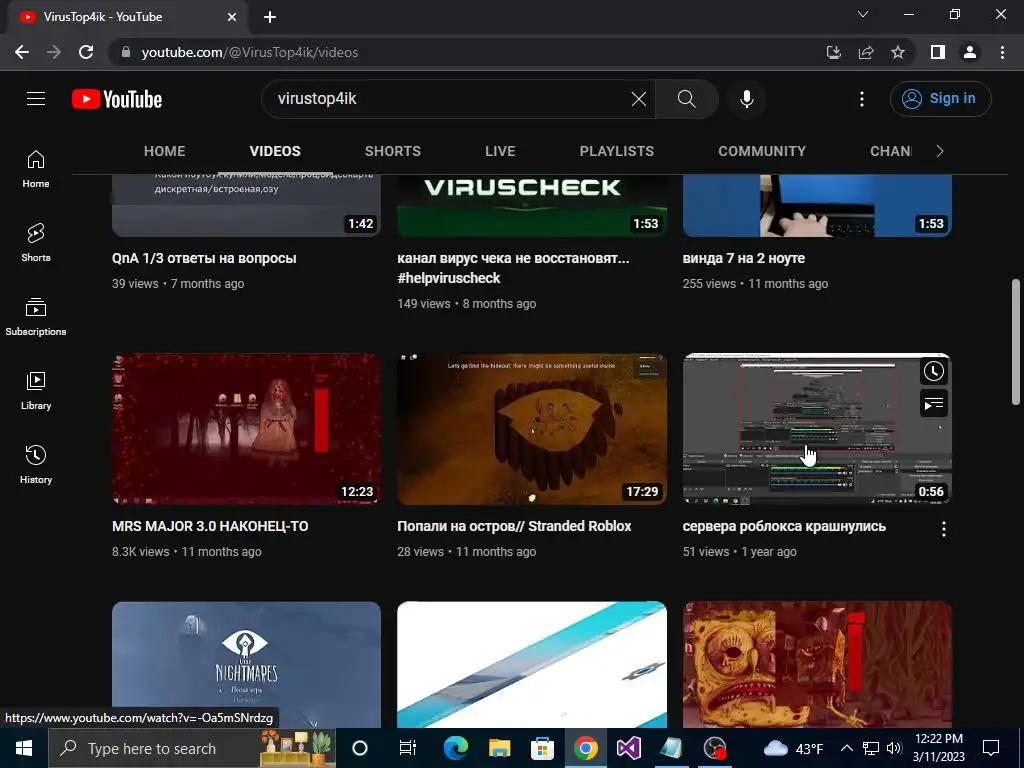Viewport: 1024px width, 768px height.
Task: Start voice search with microphone
Action: point(746,99)
